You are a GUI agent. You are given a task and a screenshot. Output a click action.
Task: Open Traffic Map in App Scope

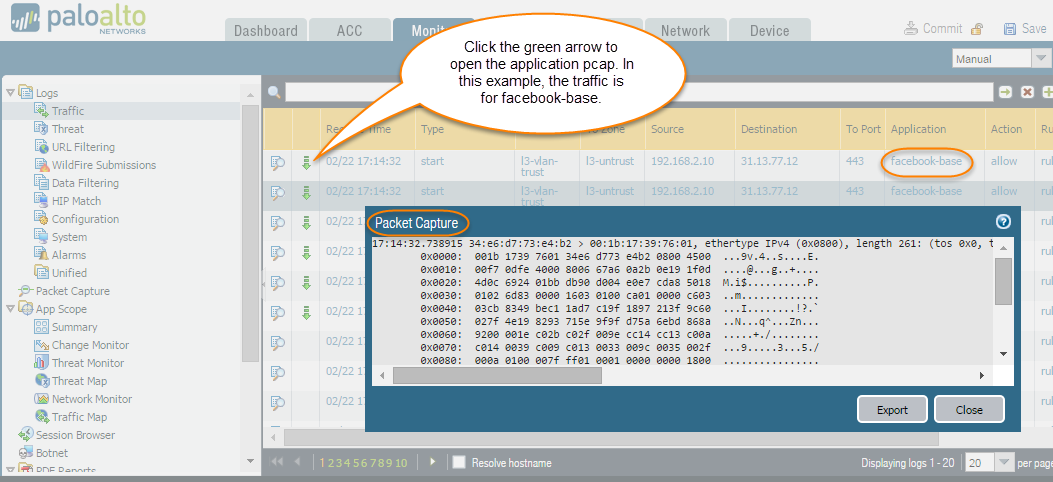79,417
